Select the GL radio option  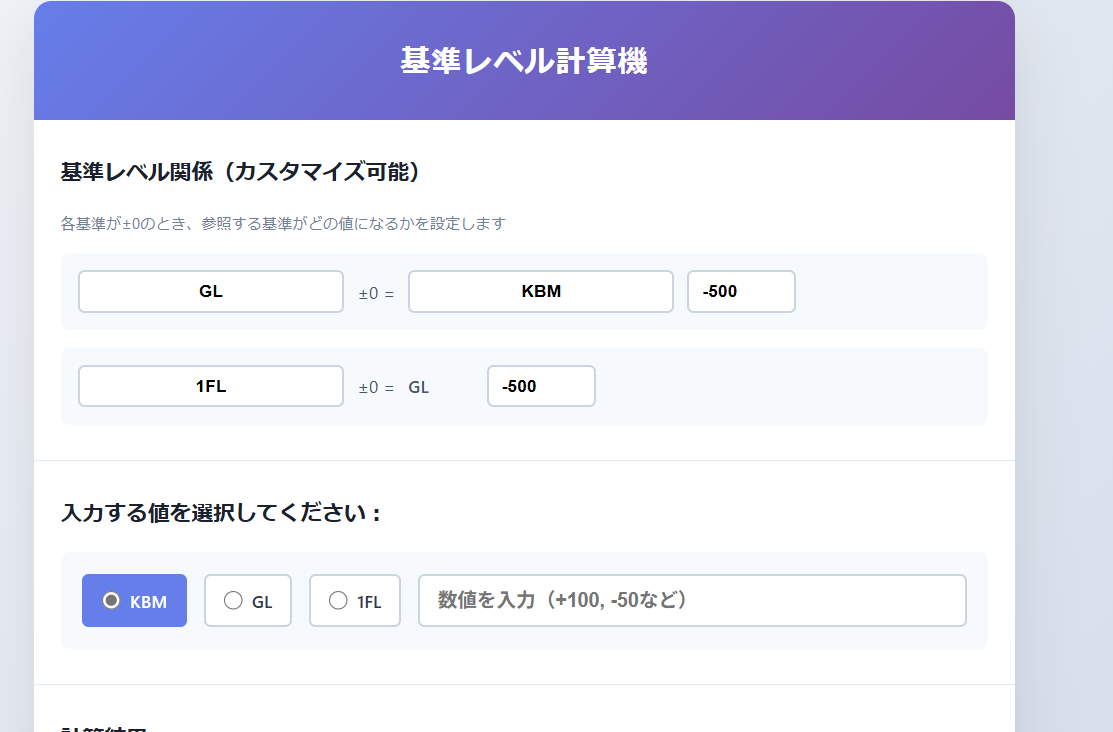(x=233, y=601)
